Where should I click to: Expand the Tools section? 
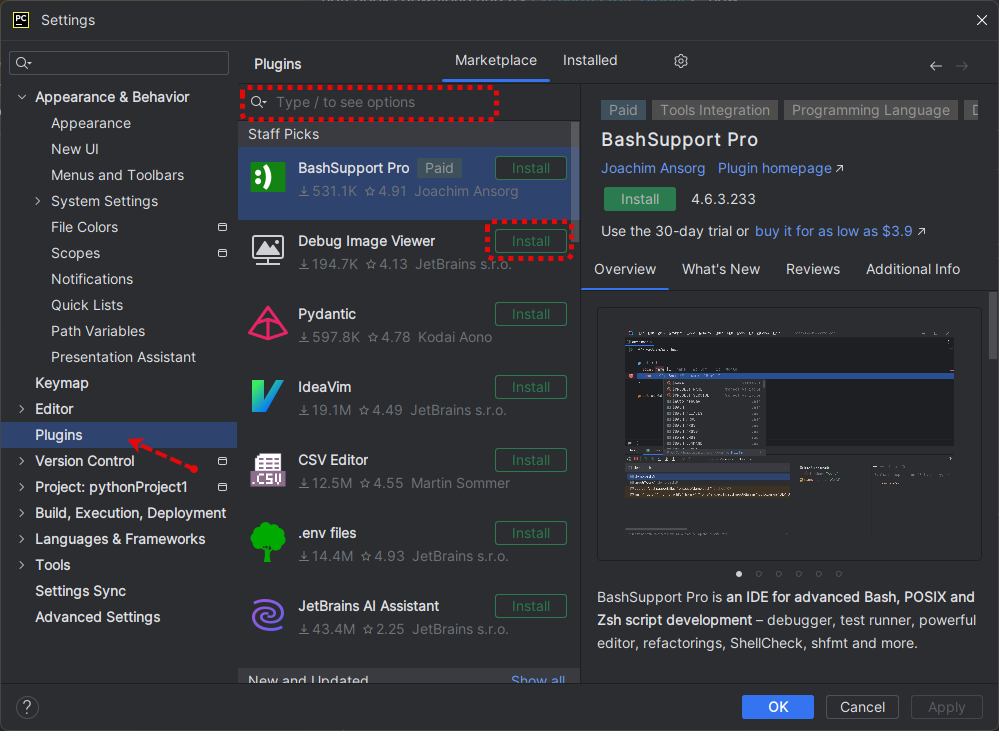(x=22, y=565)
